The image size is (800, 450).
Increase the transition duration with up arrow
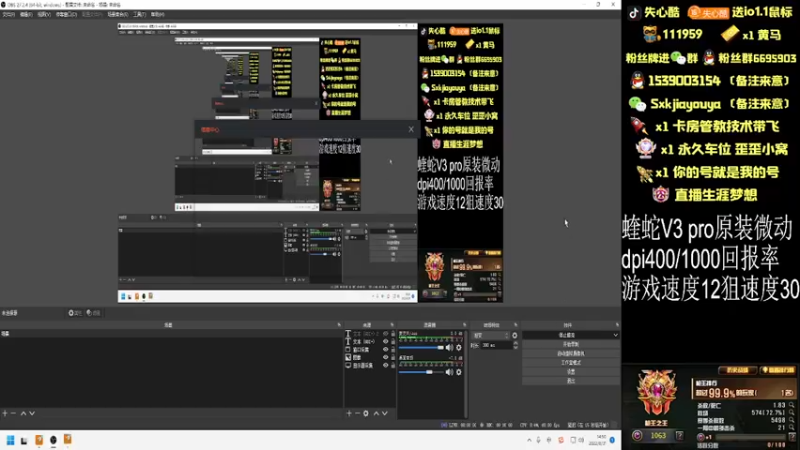click(515, 343)
